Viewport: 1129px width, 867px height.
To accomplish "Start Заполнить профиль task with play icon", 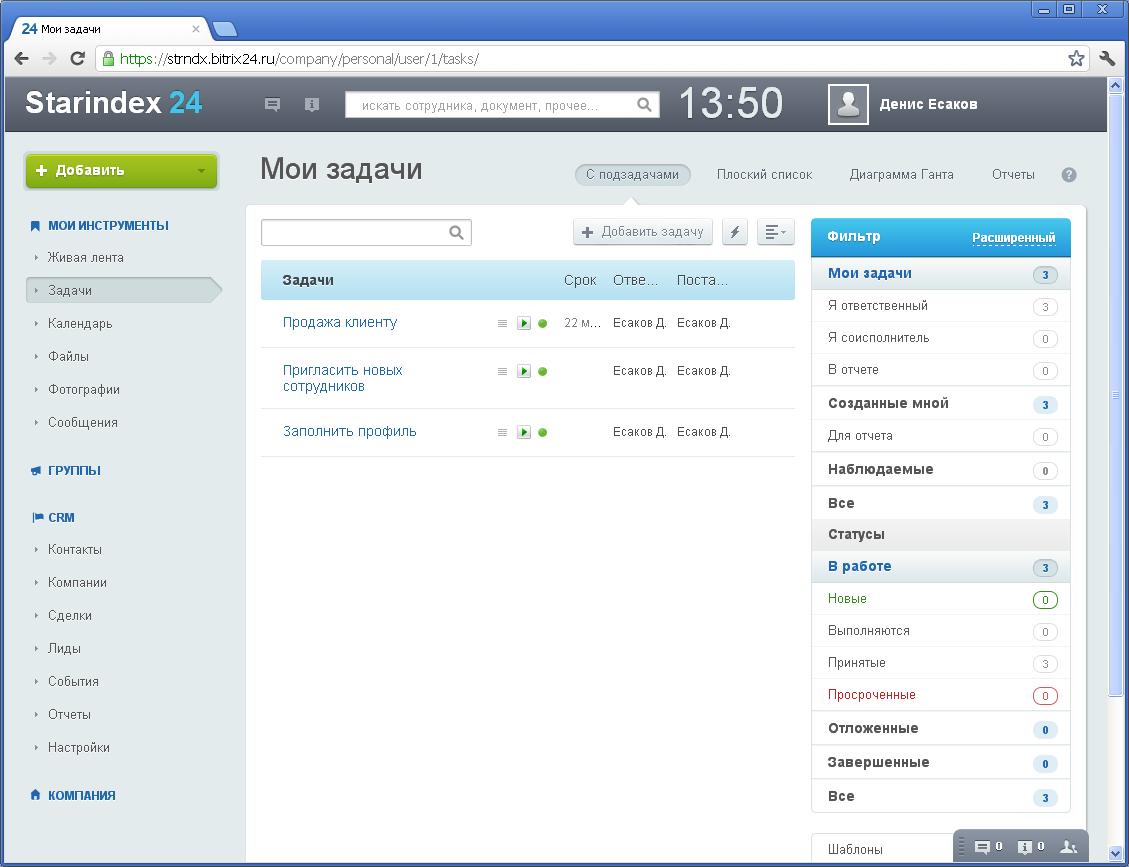I will coord(523,432).
